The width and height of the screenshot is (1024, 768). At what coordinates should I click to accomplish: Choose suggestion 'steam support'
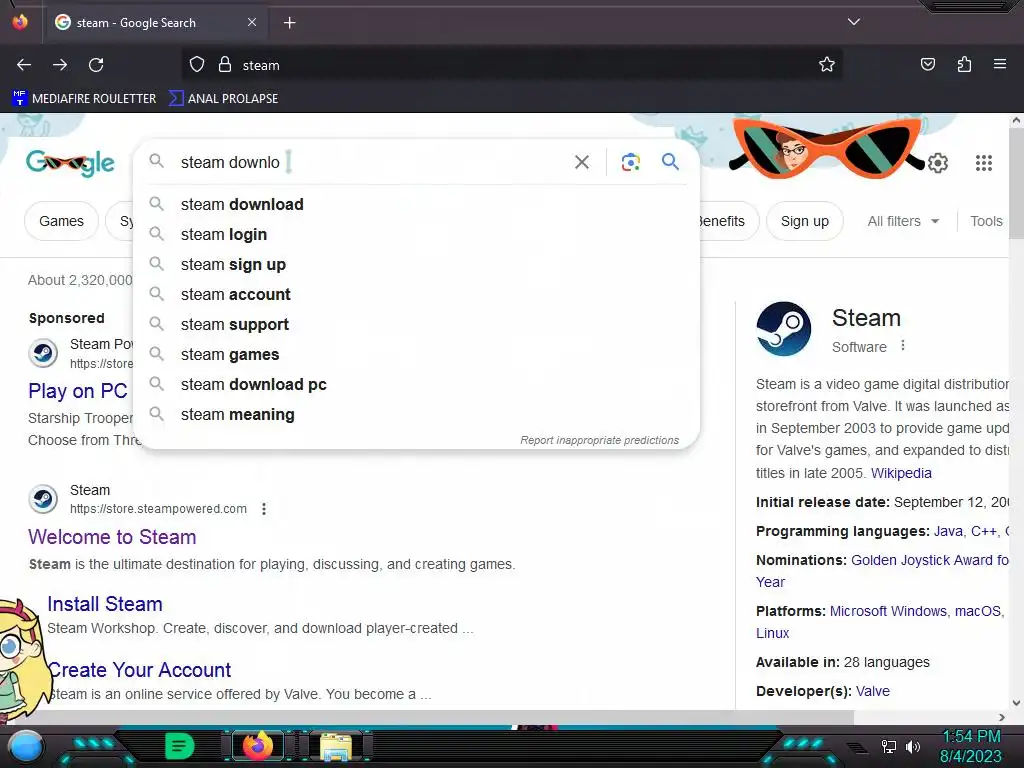point(416,325)
